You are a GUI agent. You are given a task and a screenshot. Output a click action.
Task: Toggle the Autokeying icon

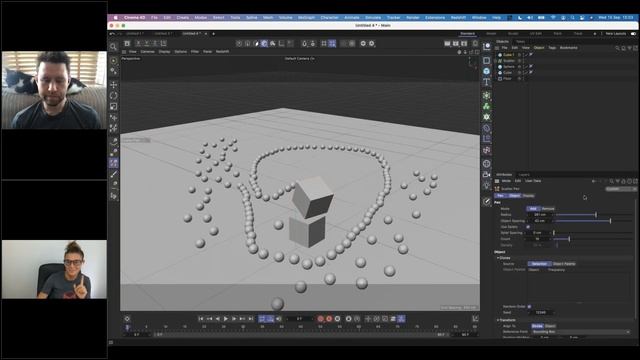329,319
